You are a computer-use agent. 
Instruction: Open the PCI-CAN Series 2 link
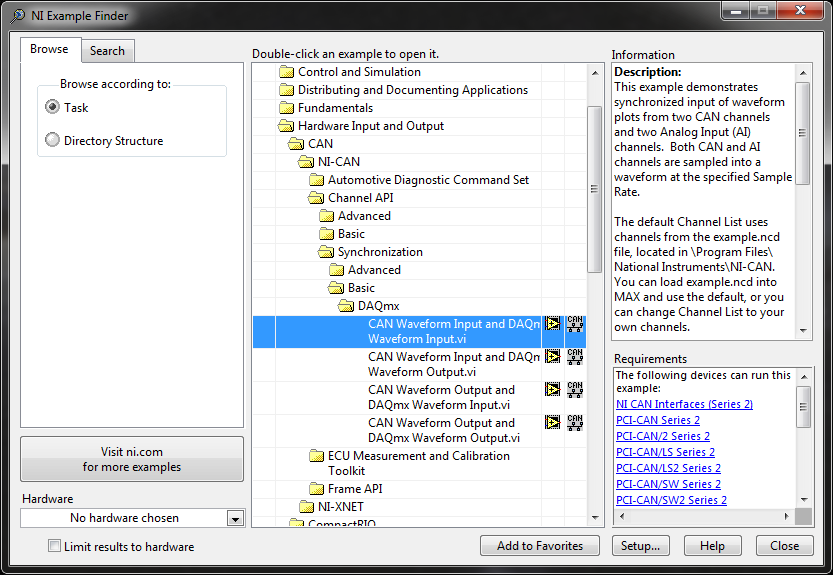point(658,420)
